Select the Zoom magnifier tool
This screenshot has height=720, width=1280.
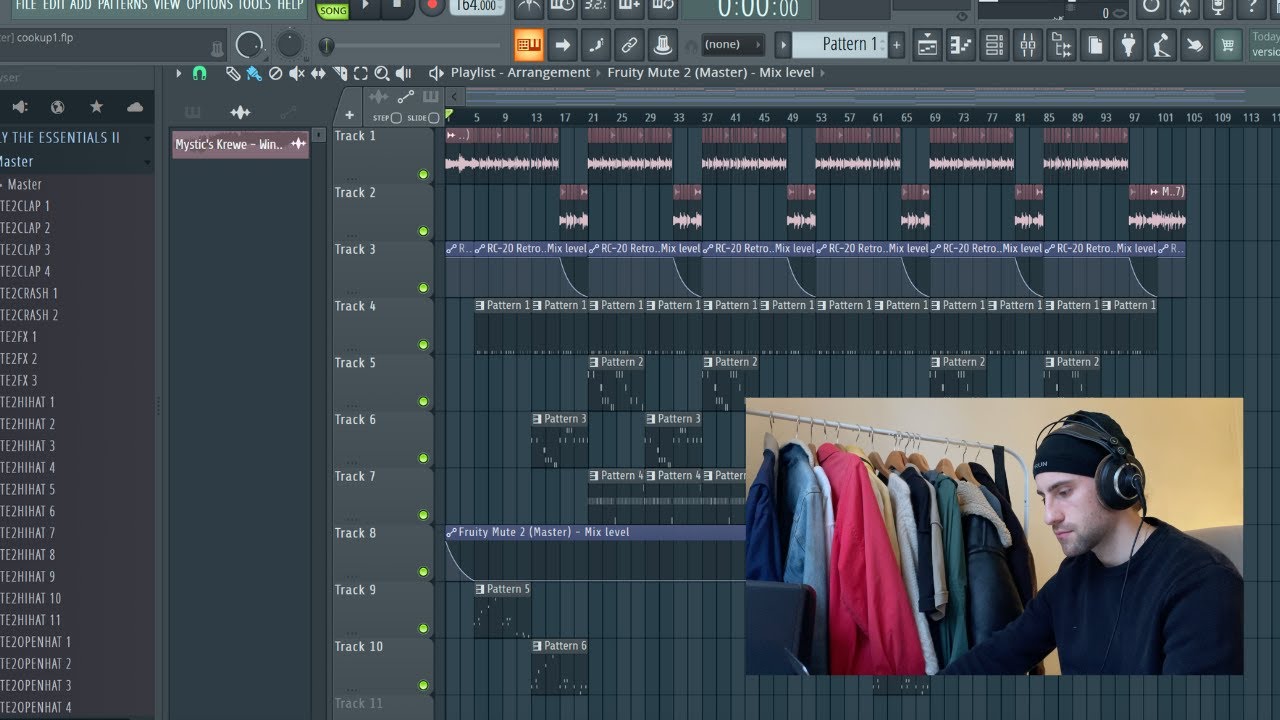[x=382, y=73]
